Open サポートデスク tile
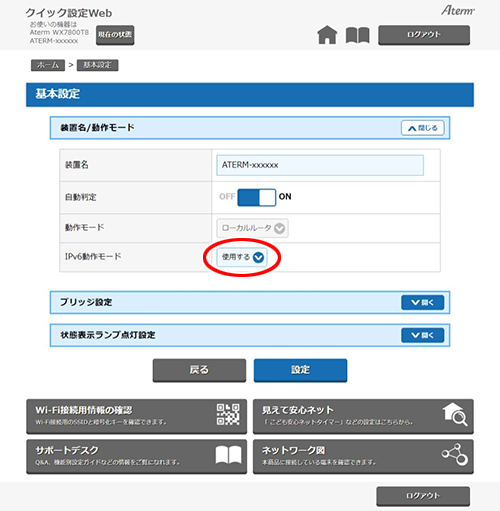Viewport: 500px width, 511px height. [x=137, y=456]
